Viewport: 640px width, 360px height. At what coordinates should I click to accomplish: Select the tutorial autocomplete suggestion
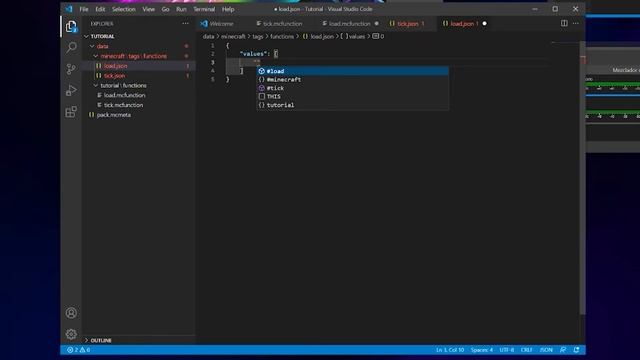pyautogui.click(x=353, y=105)
